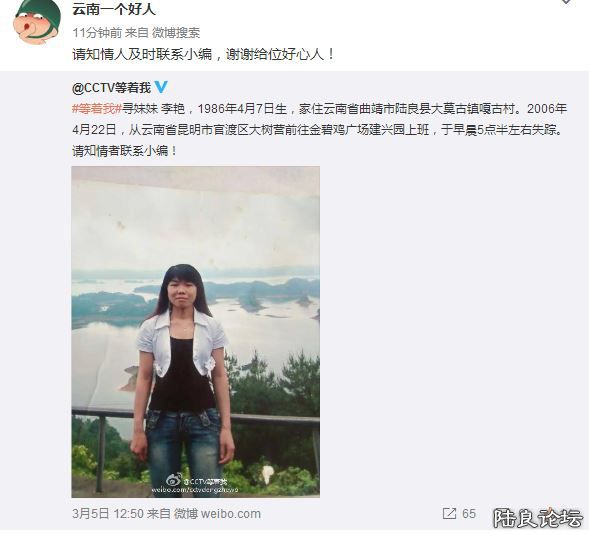Viewport: 589px width, 534px height.
Task: Enlarge the missing person photo thumbnail
Action: (196, 332)
